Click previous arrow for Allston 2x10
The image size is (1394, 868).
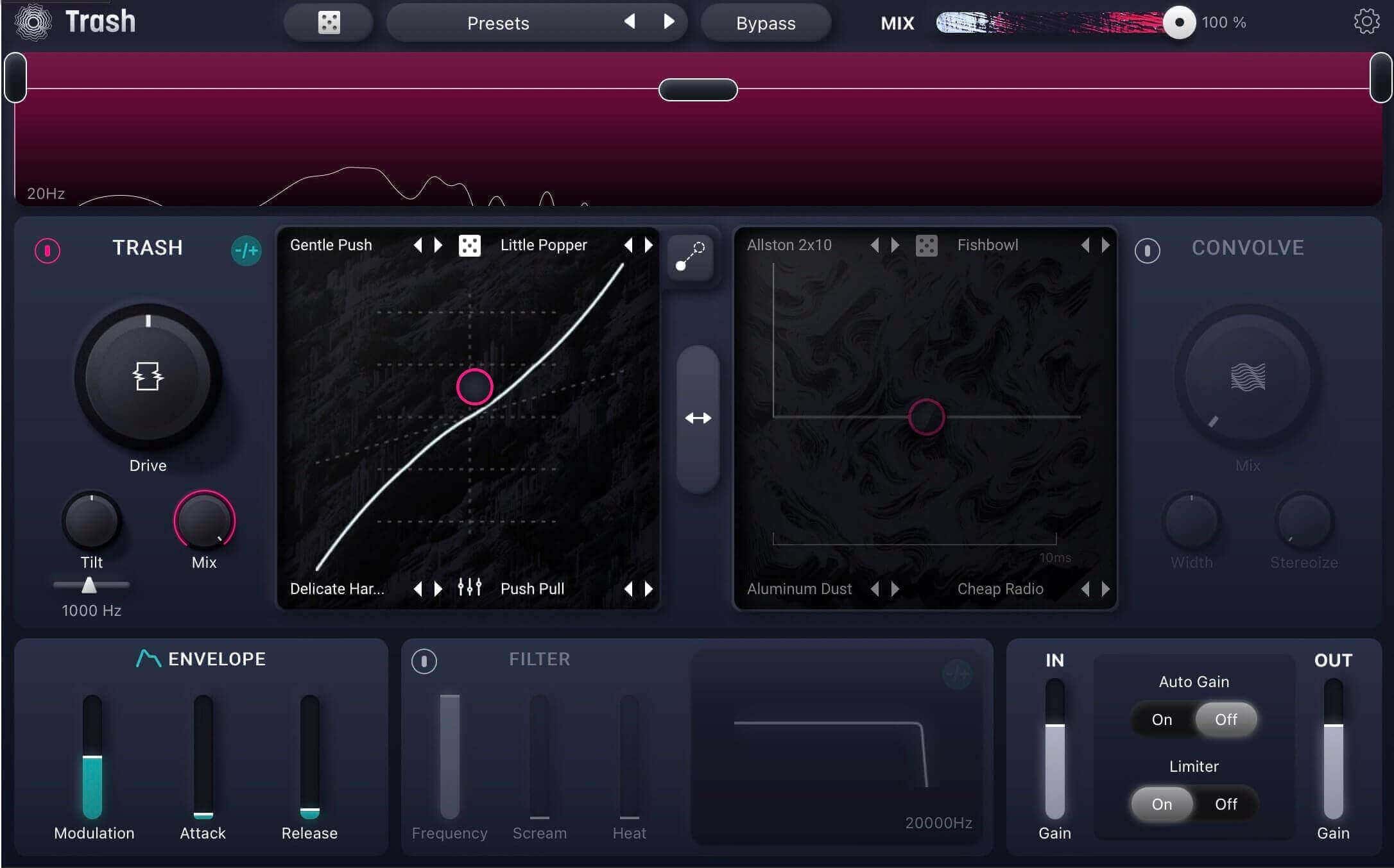(875, 245)
